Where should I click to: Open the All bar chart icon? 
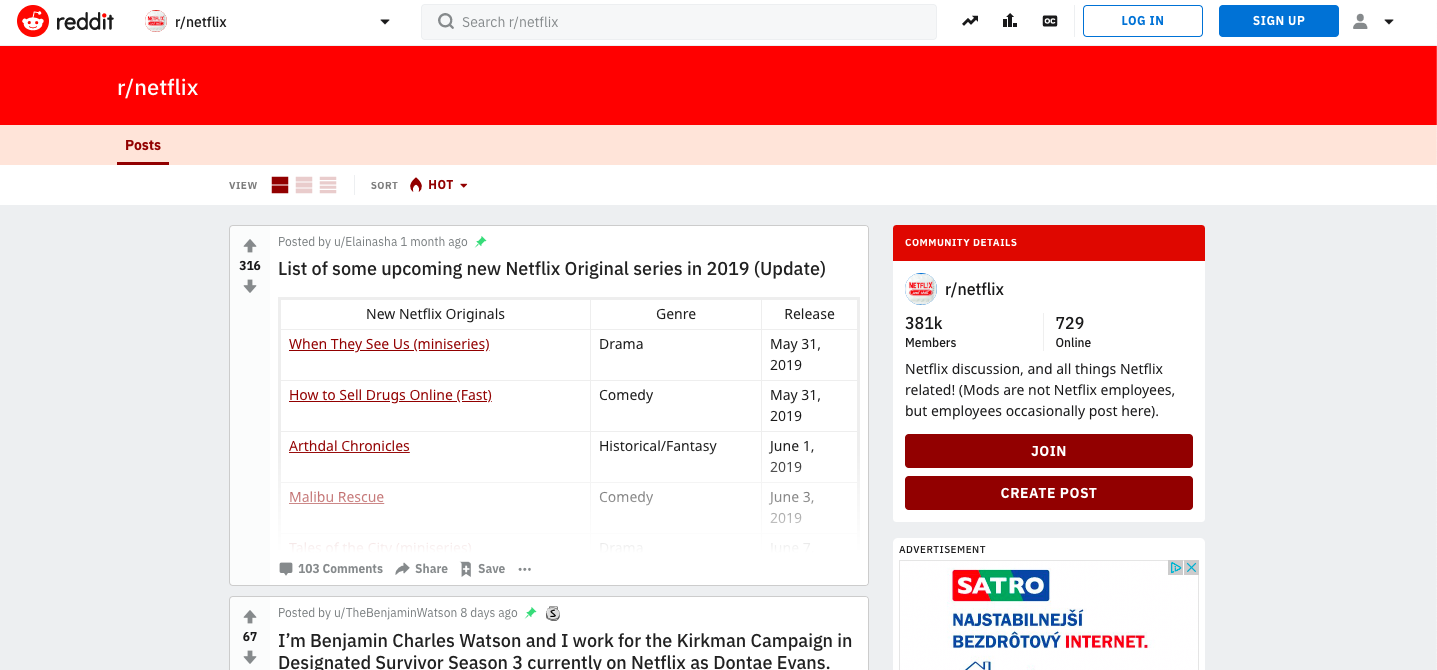pos(1010,21)
